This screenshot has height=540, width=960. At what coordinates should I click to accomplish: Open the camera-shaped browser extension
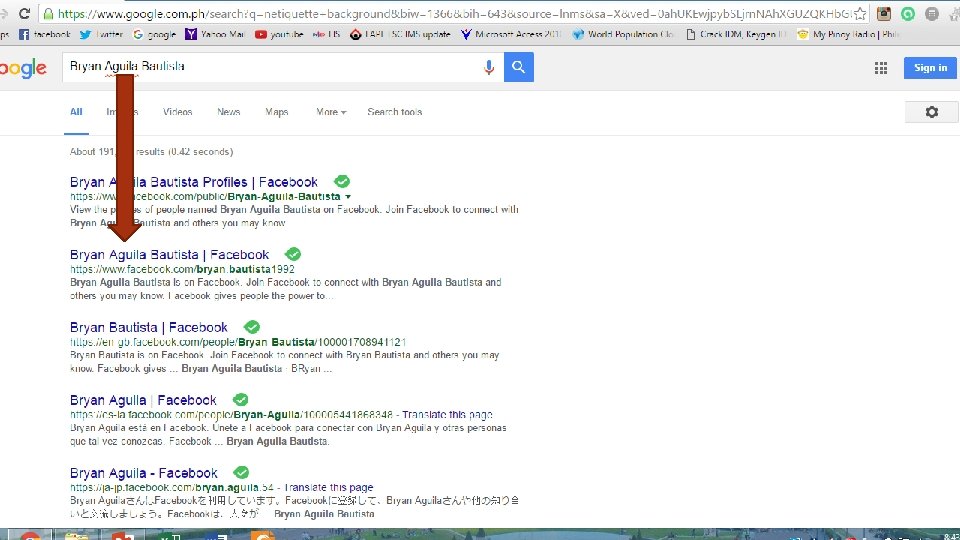[883, 13]
